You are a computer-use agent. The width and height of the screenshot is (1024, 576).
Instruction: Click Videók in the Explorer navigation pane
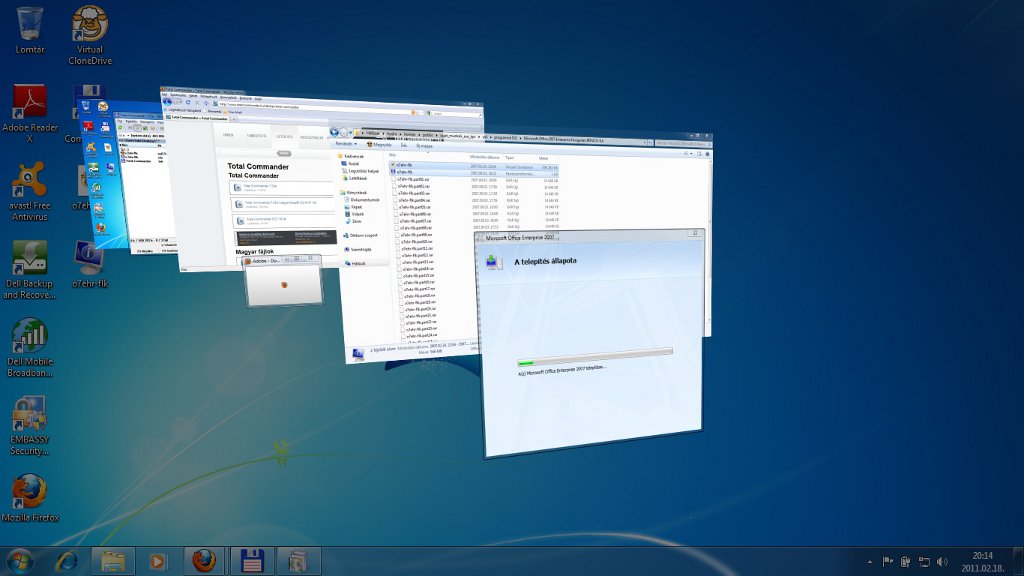click(x=357, y=214)
